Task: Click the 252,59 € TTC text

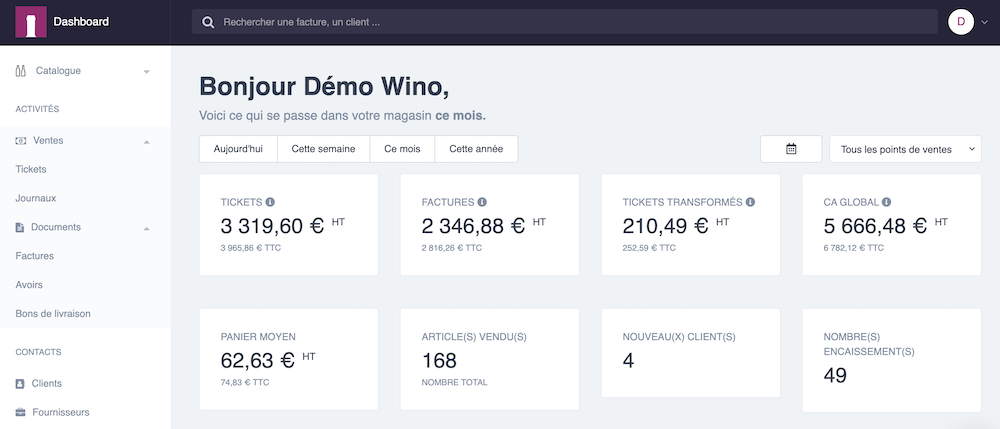Action: [649, 248]
